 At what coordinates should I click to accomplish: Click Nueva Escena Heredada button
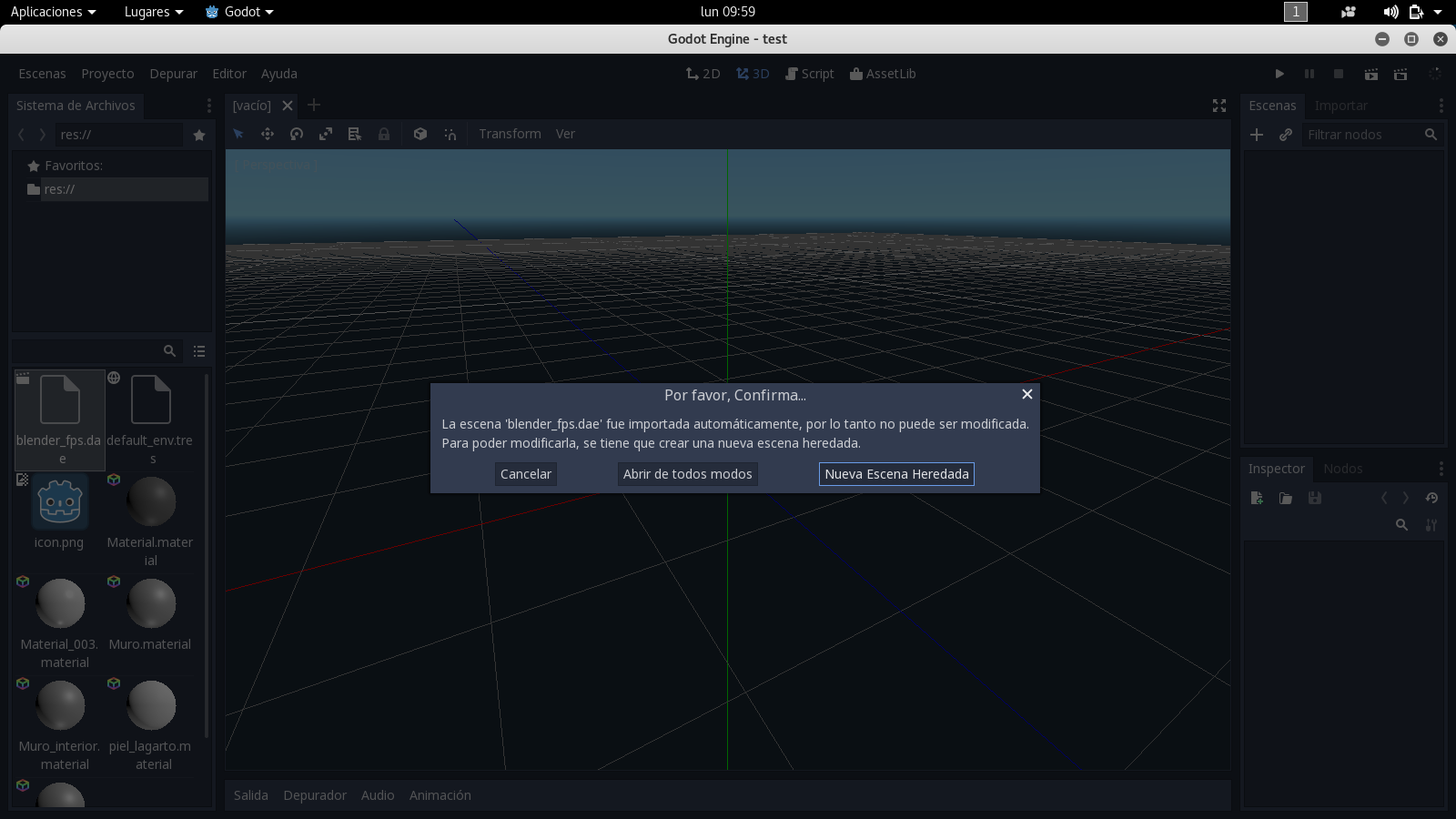click(896, 474)
